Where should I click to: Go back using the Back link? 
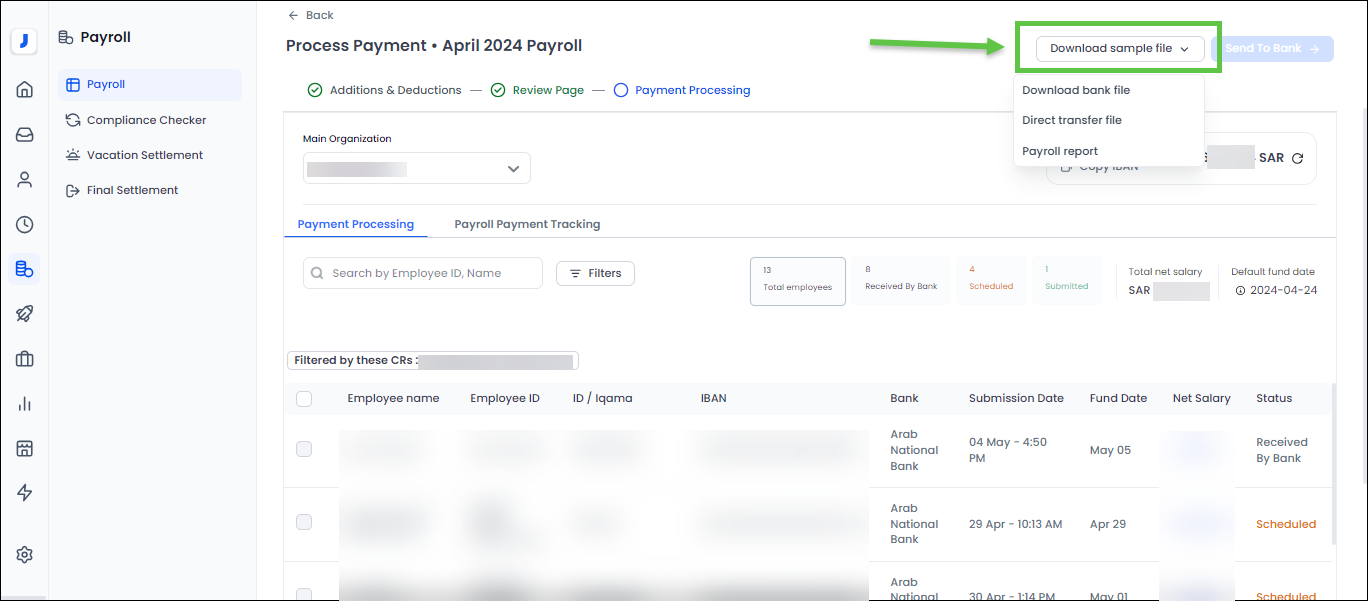(311, 15)
